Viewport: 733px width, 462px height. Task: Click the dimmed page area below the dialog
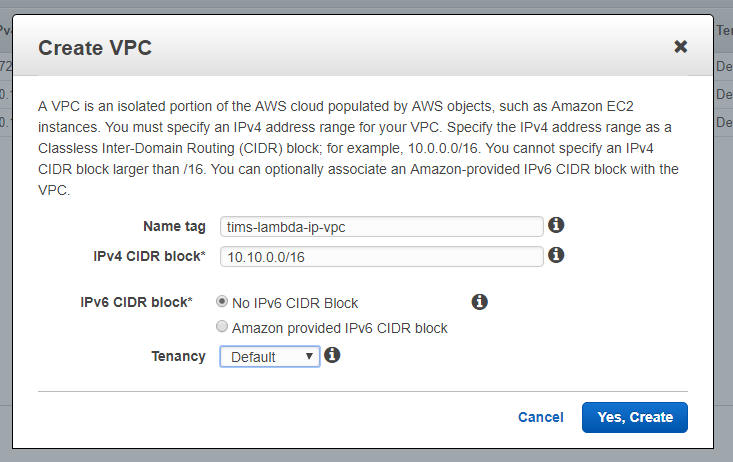pyautogui.click(x=366, y=452)
